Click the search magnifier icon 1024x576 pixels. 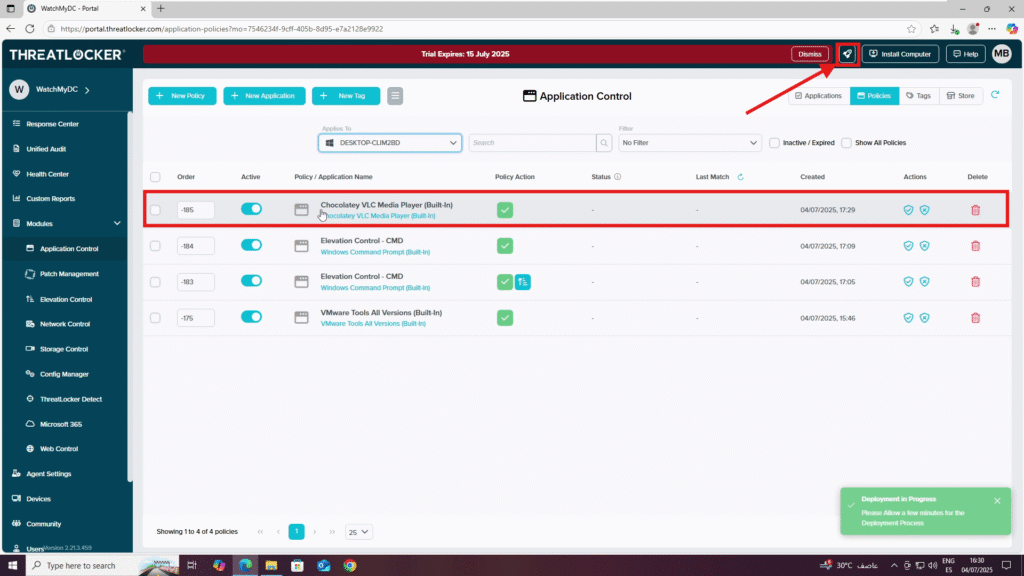coord(604,143)
